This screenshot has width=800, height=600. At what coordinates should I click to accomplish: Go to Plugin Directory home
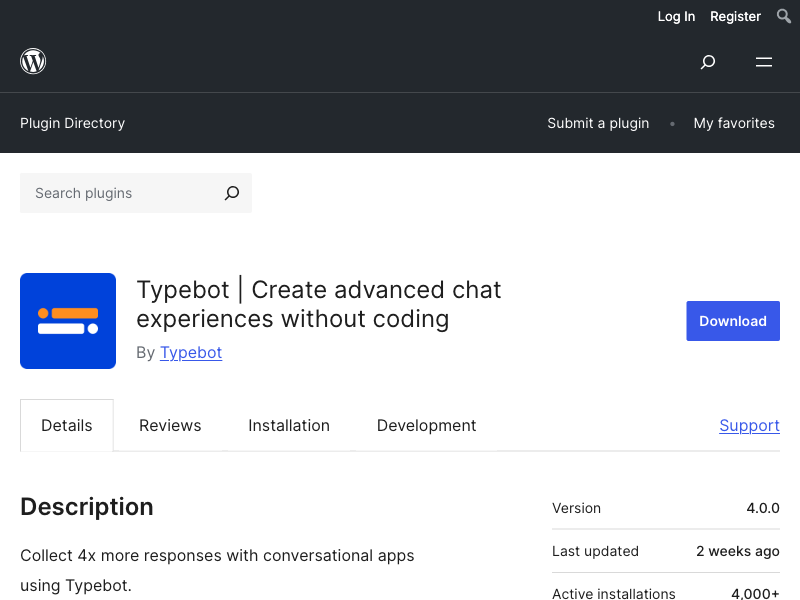[72, 123]
